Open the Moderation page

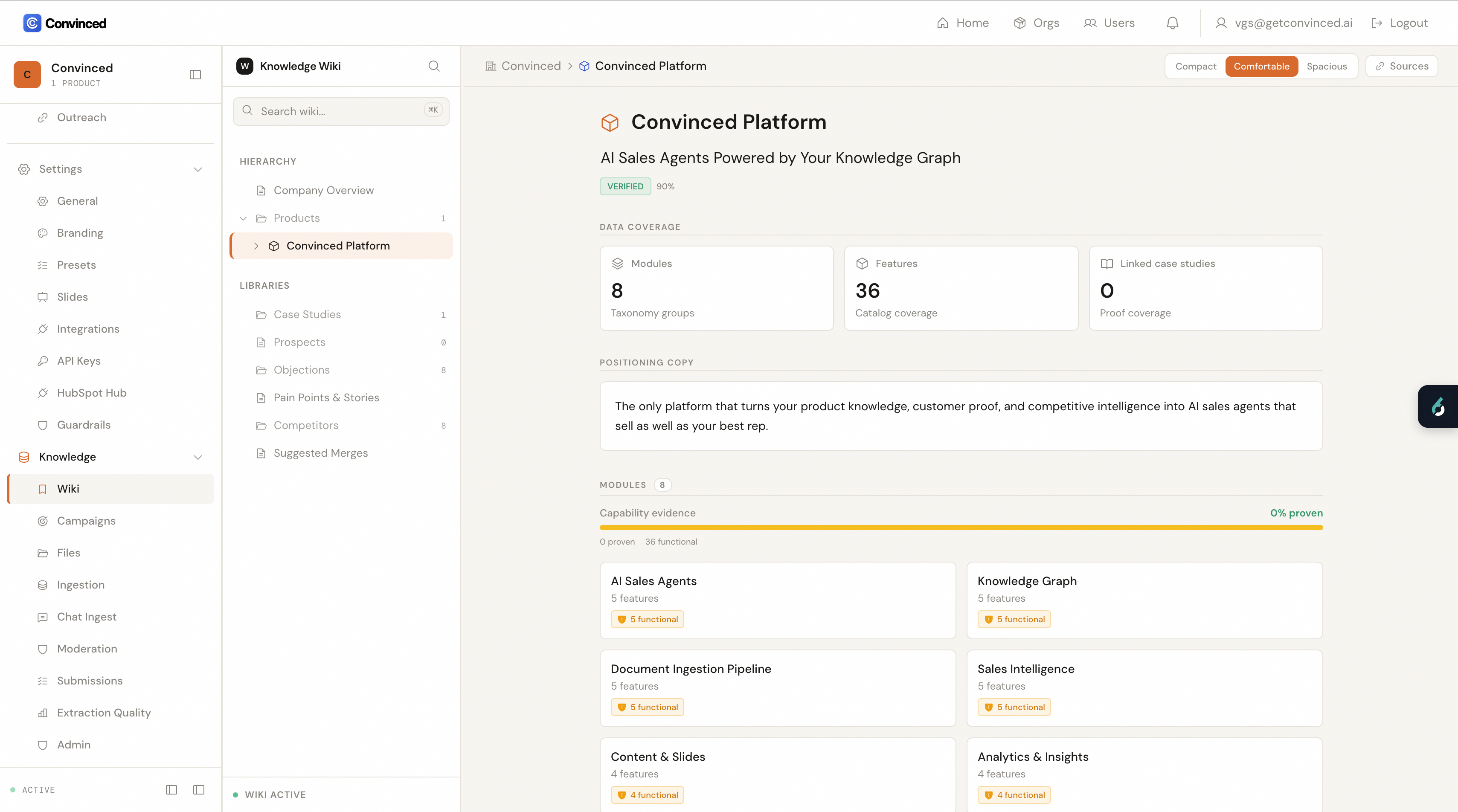(x=110, y=649)
